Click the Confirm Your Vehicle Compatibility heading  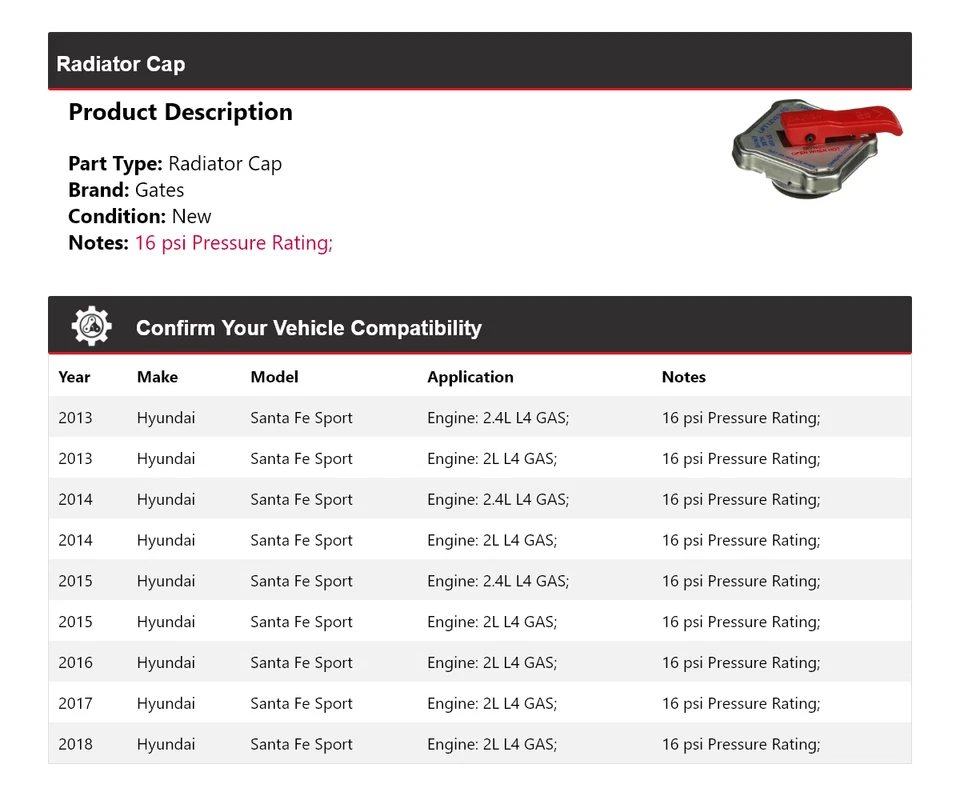(x=308, y=328)
